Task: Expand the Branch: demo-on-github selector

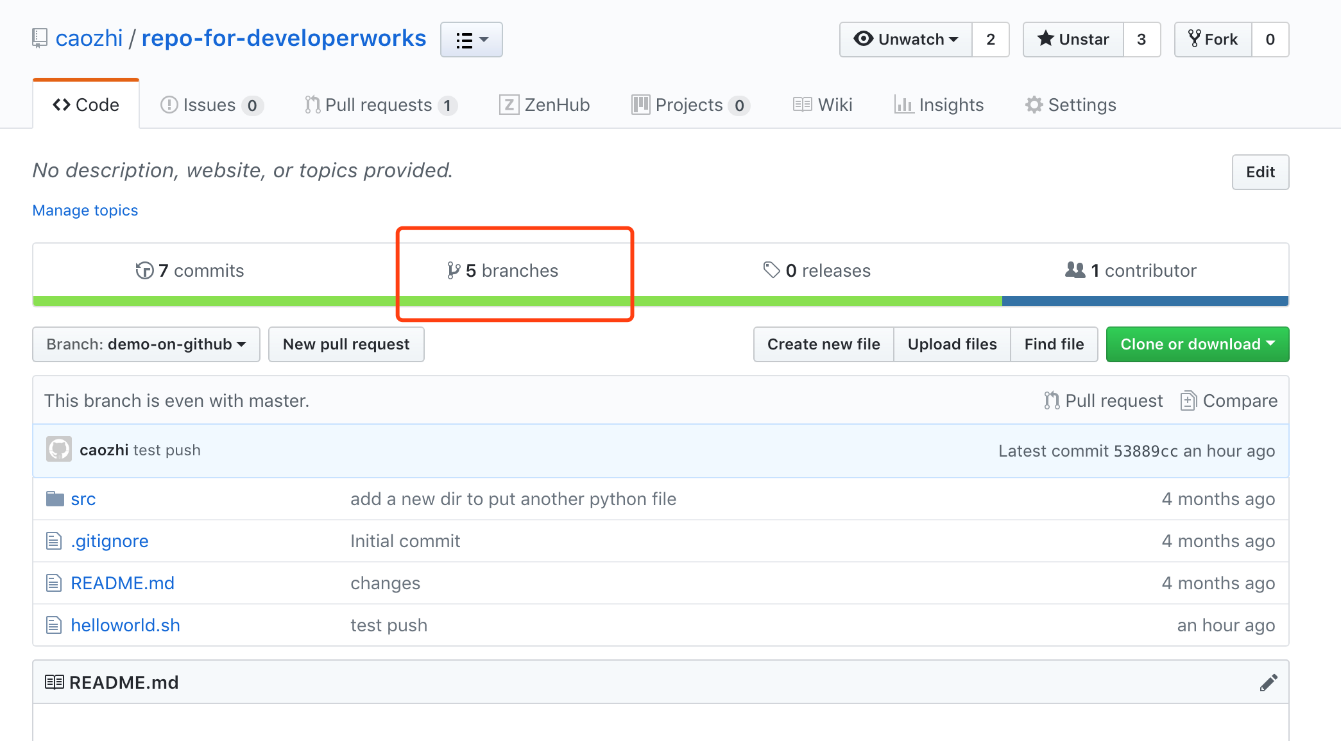Action: click(146, 344)
